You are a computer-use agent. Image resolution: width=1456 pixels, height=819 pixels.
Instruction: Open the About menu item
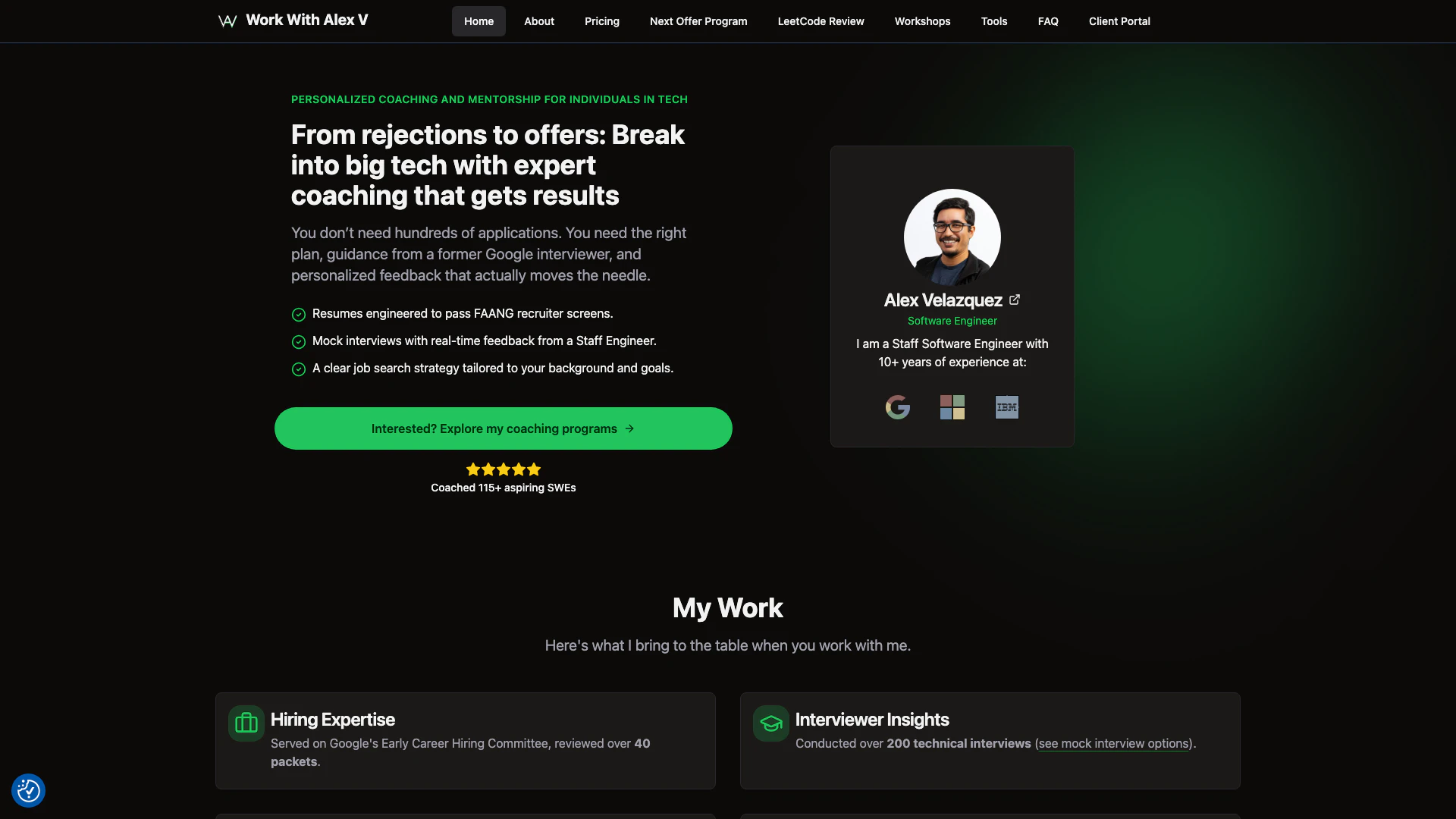click(539, 21)
